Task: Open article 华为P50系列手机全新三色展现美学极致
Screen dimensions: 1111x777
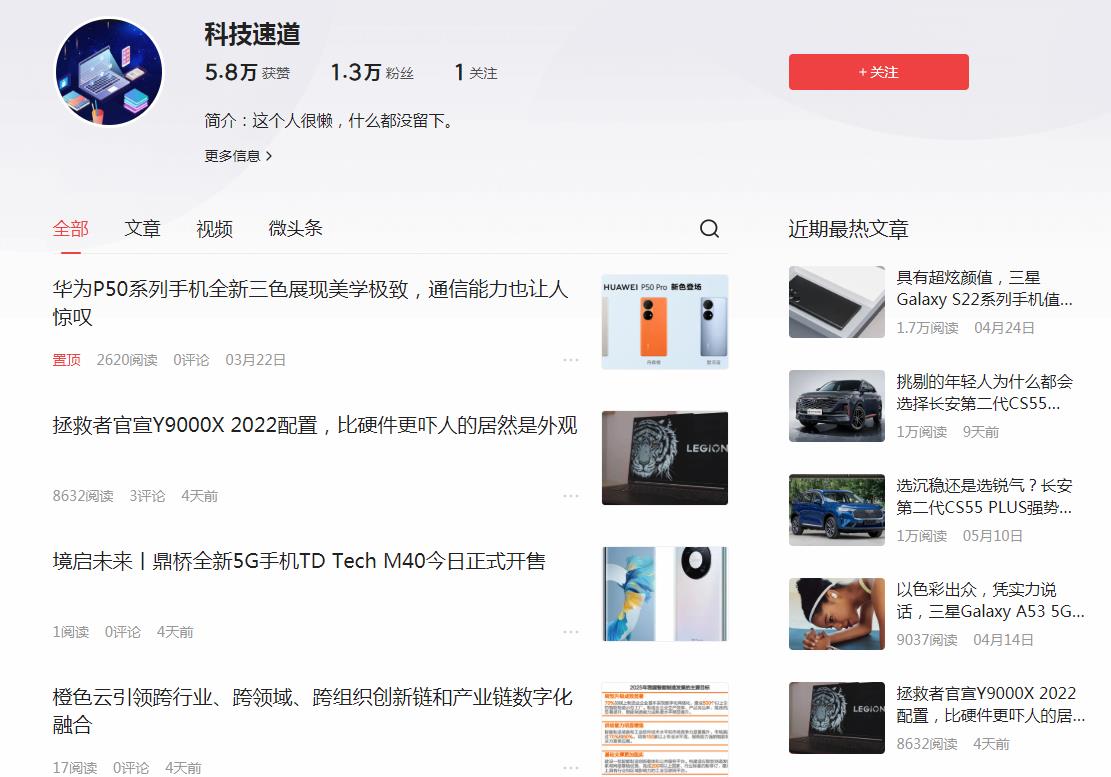Action: click(x=310, y=303)
